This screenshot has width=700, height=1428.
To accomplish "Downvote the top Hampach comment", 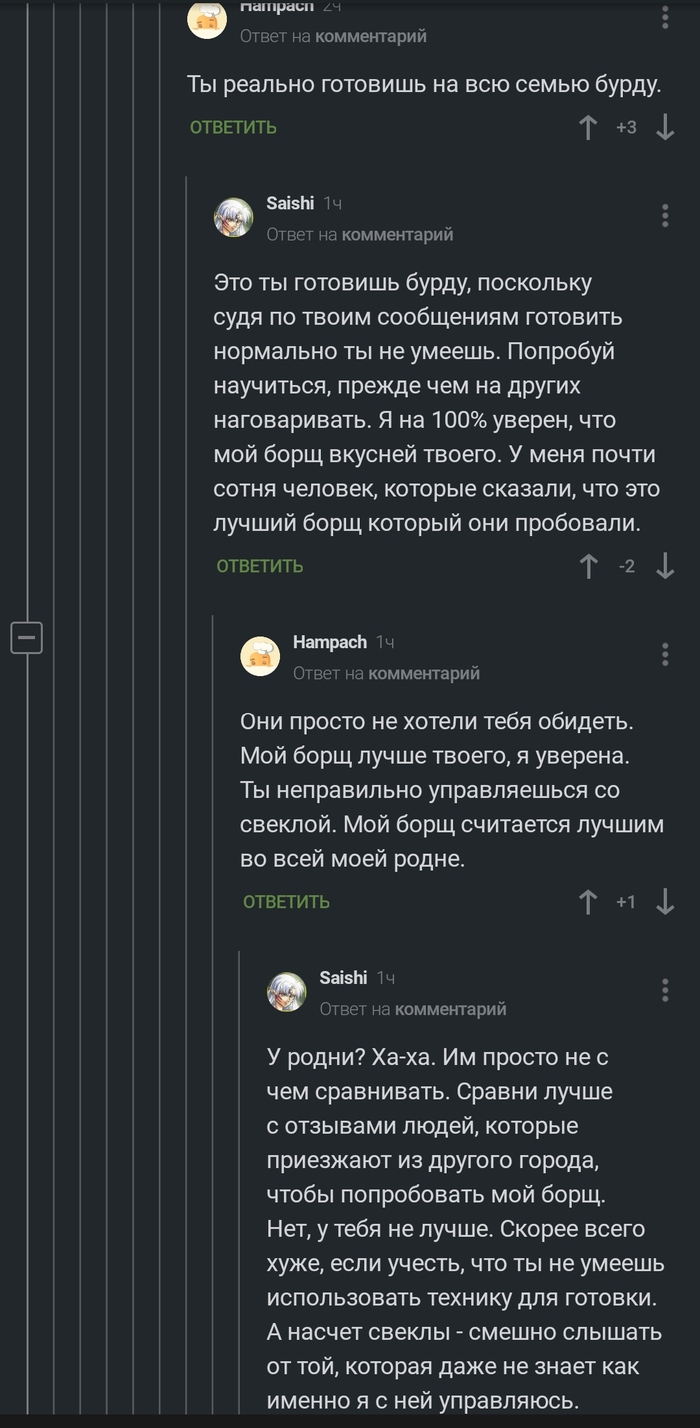I will (666, 127).
